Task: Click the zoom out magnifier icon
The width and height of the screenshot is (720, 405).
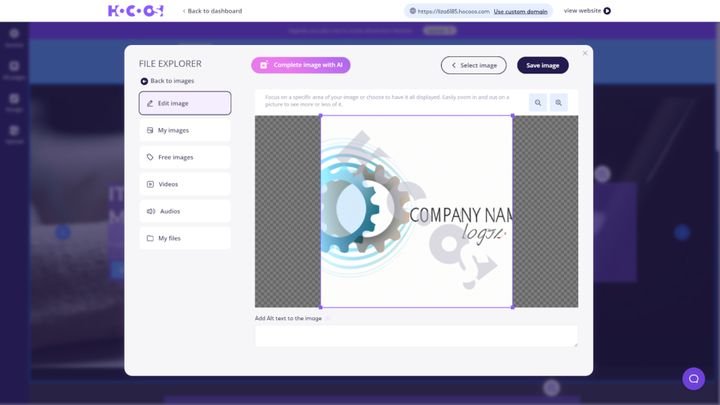Action: tap(538, 103)
